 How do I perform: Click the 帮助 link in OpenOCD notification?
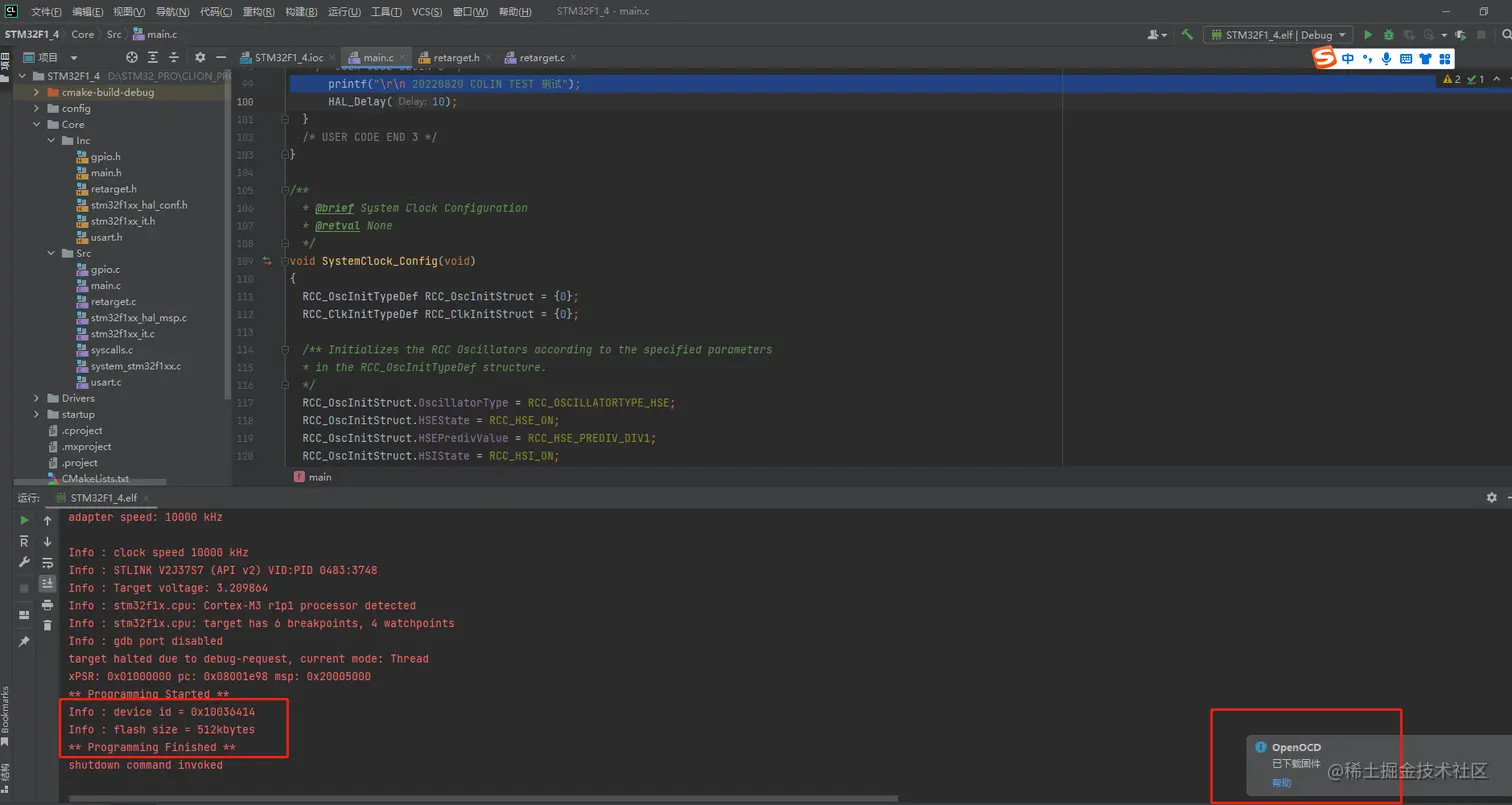1281,783
